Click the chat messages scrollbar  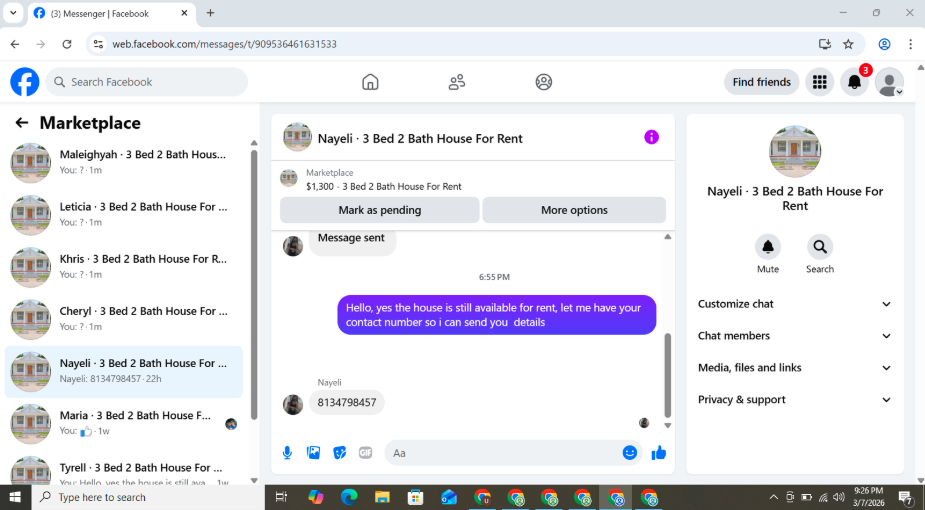point(668,375)
